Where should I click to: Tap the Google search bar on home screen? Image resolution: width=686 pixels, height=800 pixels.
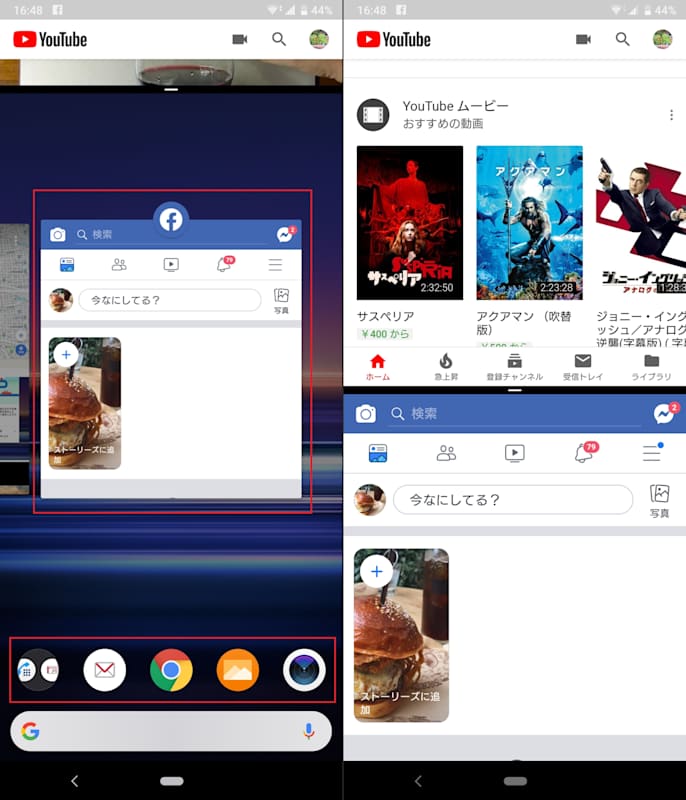[171, 731]
